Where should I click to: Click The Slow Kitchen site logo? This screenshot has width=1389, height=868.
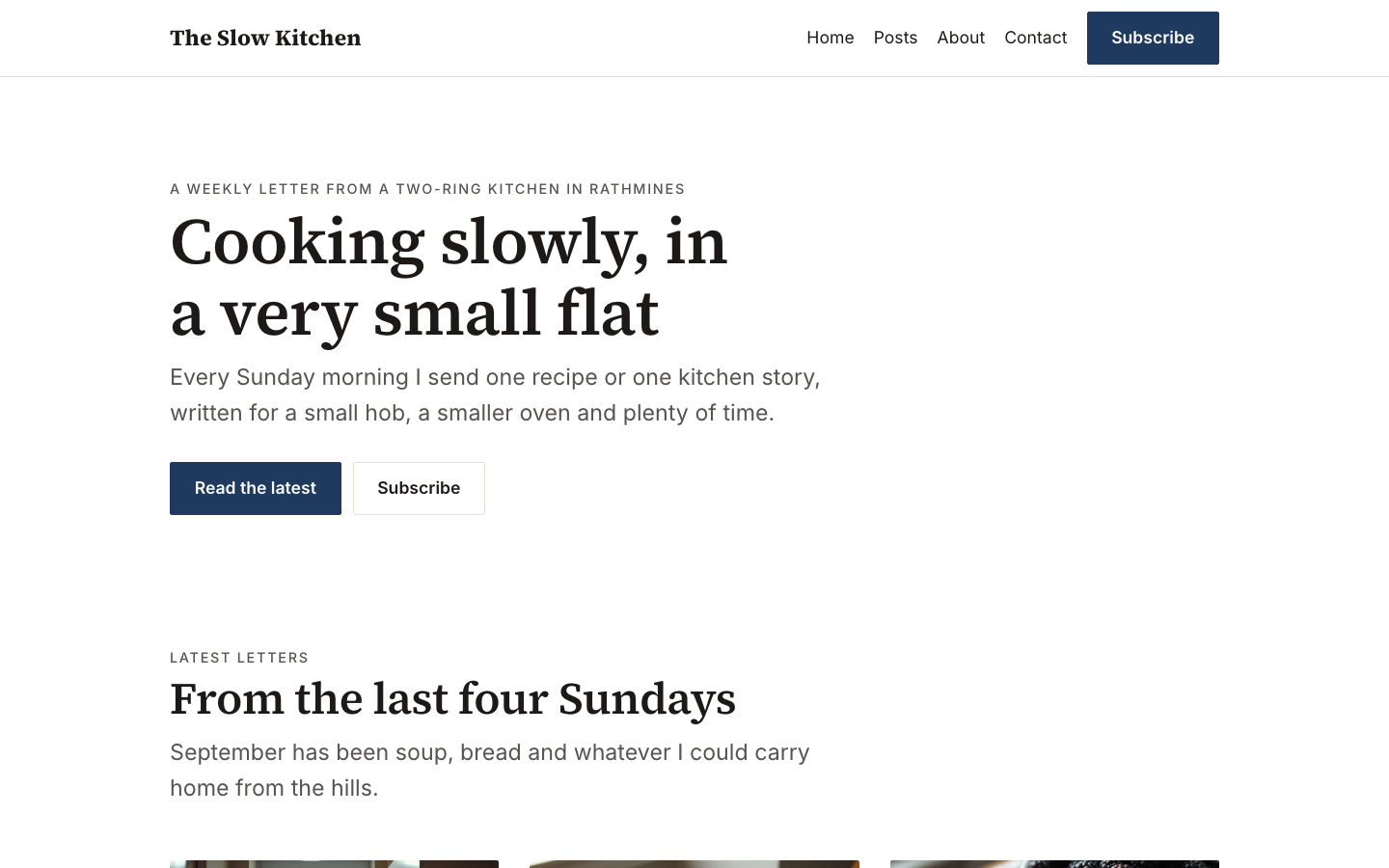pyautogui.click(x=265, y=38)
